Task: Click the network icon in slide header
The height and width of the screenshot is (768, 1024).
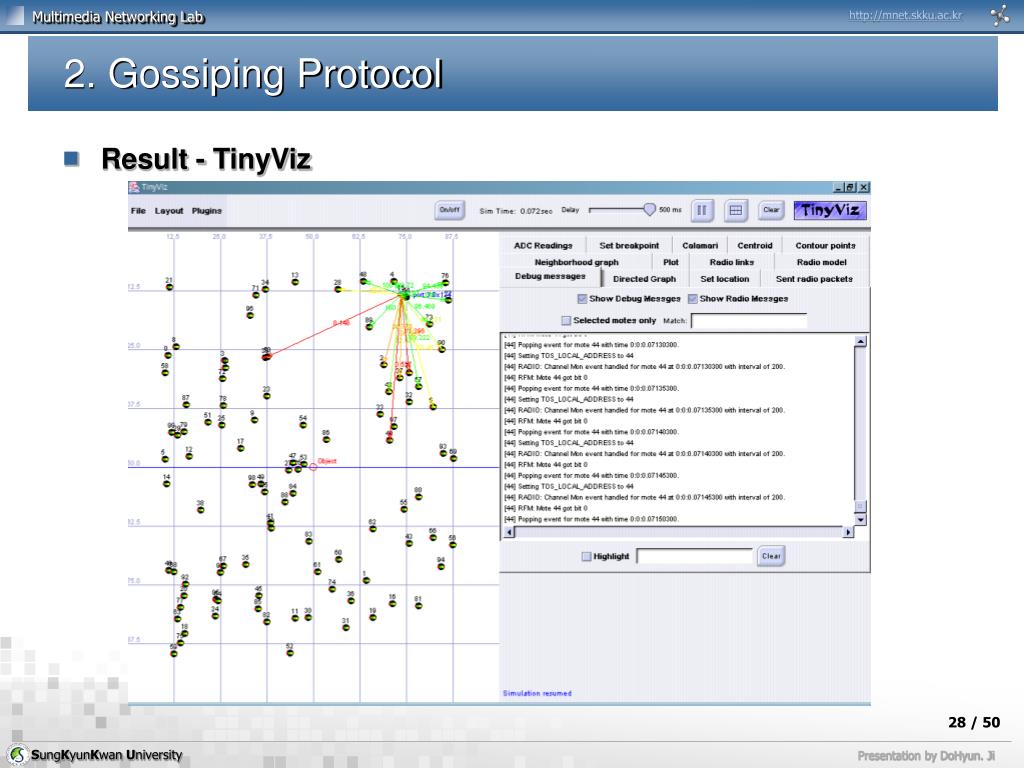Action: 999,15
